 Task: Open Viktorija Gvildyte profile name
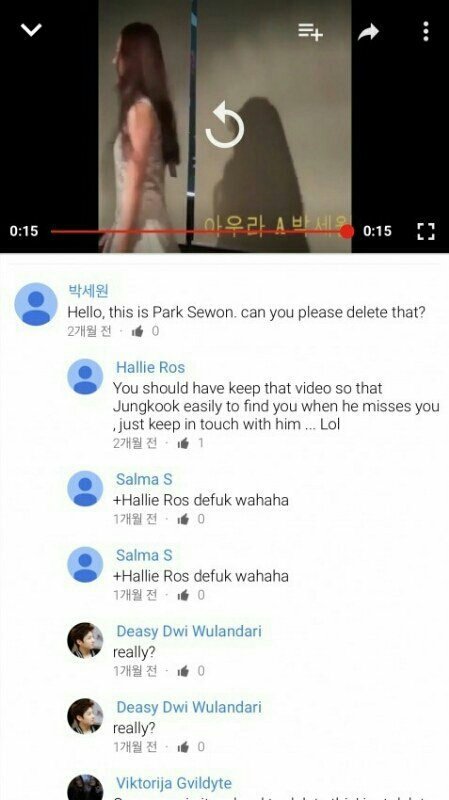click(174, 783)
